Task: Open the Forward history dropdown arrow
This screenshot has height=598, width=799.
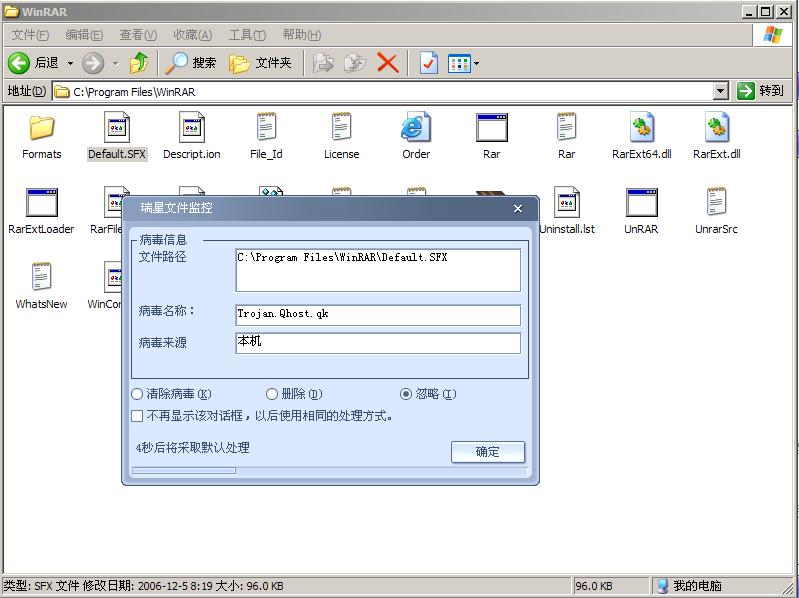Action: point(116,64)
